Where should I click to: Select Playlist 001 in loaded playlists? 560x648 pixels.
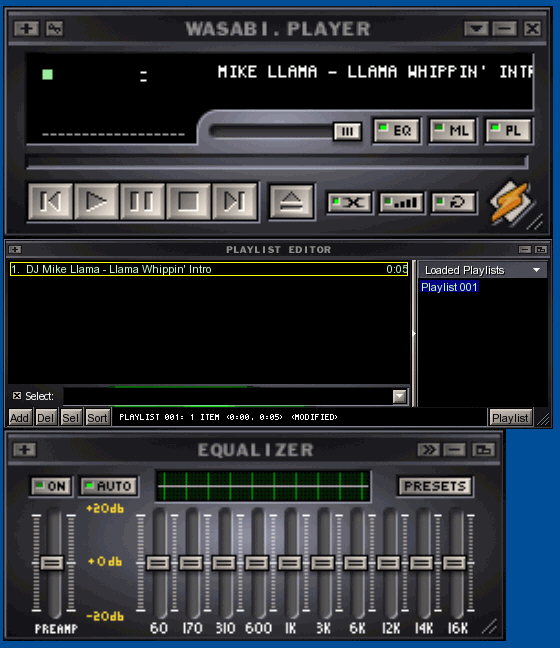coord(449,287)
